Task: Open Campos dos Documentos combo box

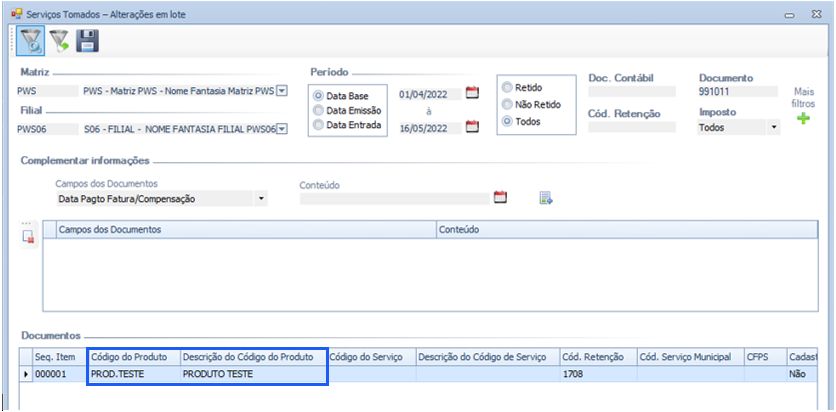Action: [x=161, y=199]
